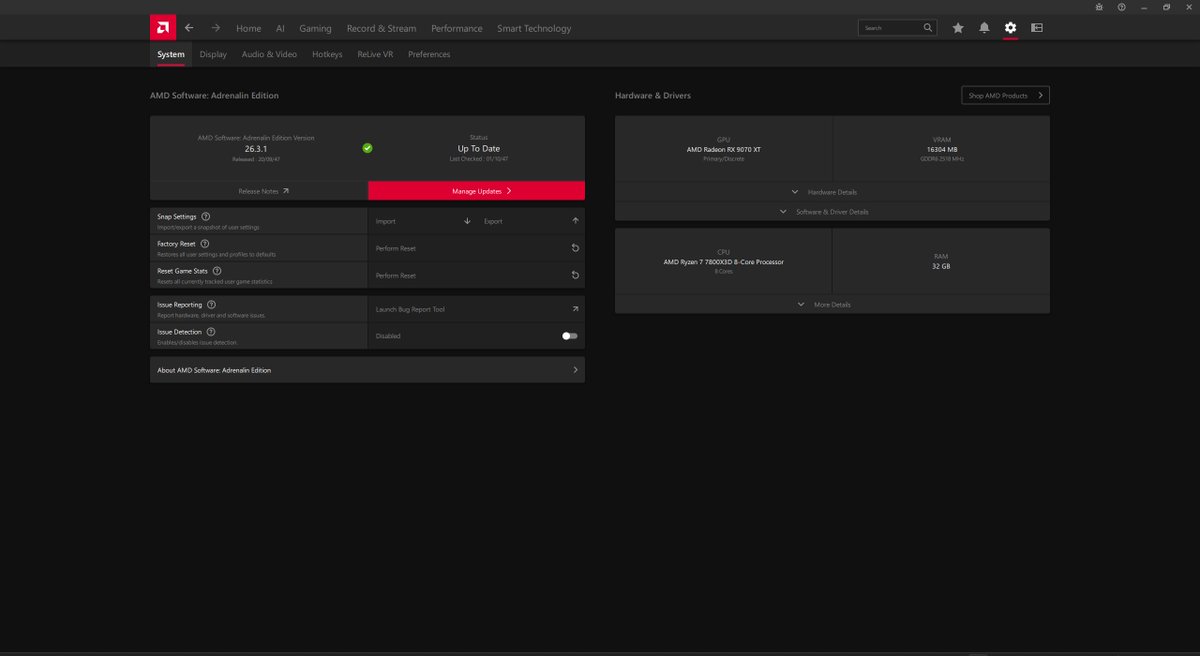Click version number 26.3.1

tap(256, 148)
